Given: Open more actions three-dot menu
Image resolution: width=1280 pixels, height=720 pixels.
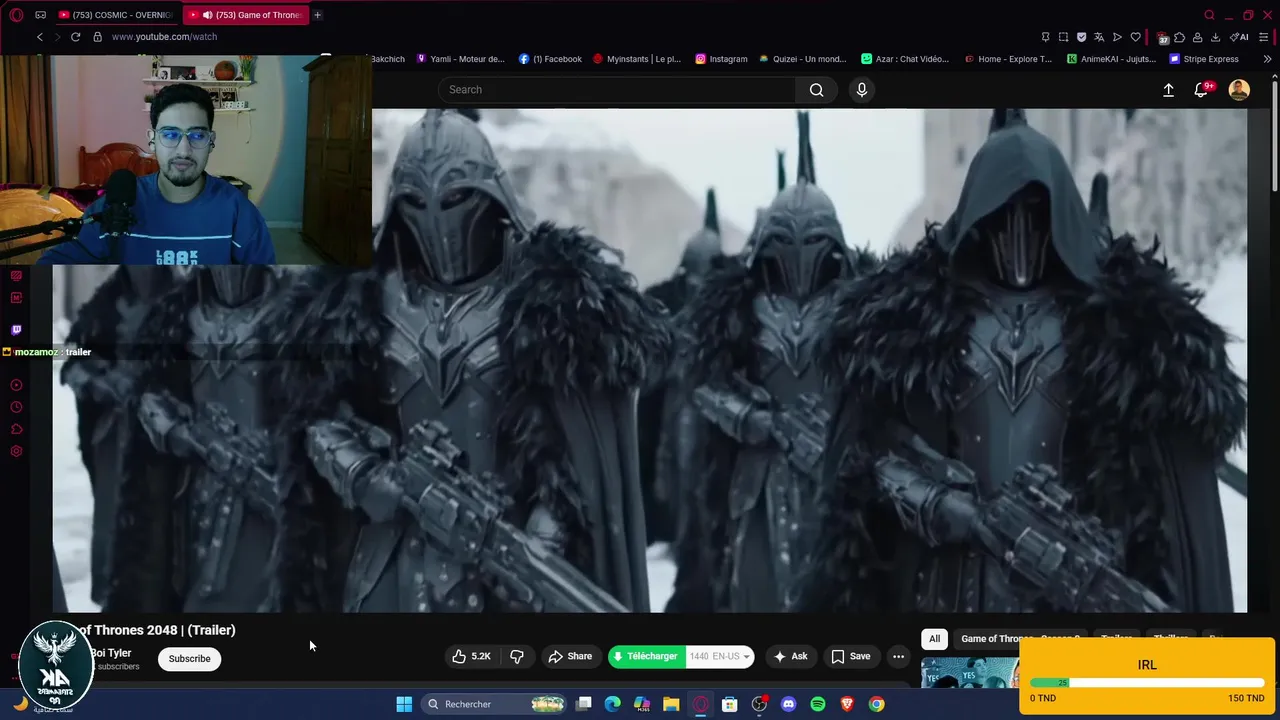Looking at the screenshot, I should click(898, 657).
